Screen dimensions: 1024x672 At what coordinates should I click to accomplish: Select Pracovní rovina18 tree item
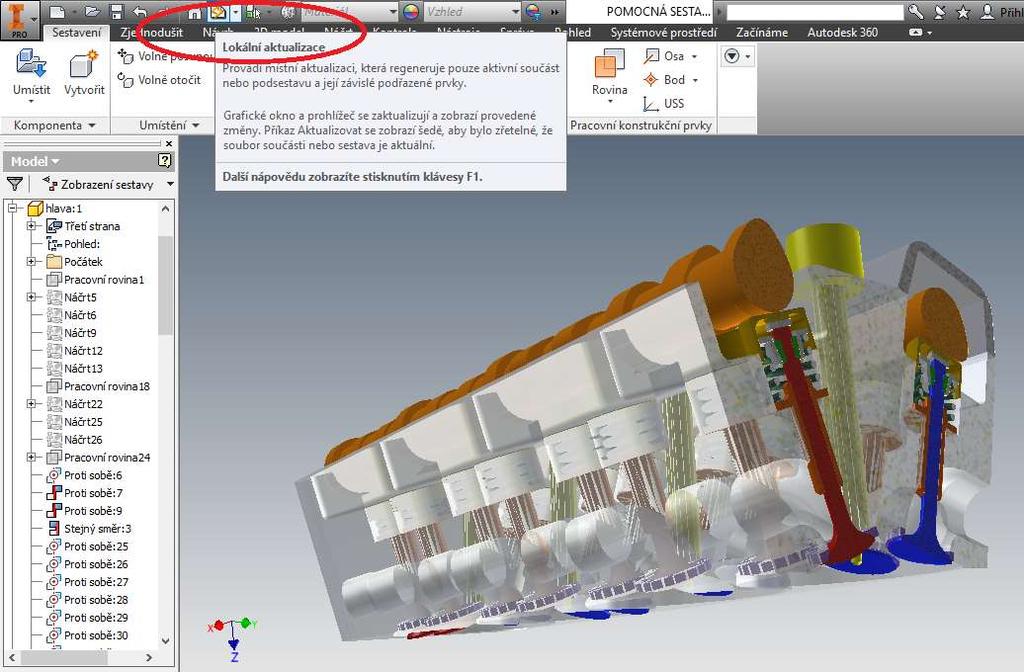click(x=98, y=386)
